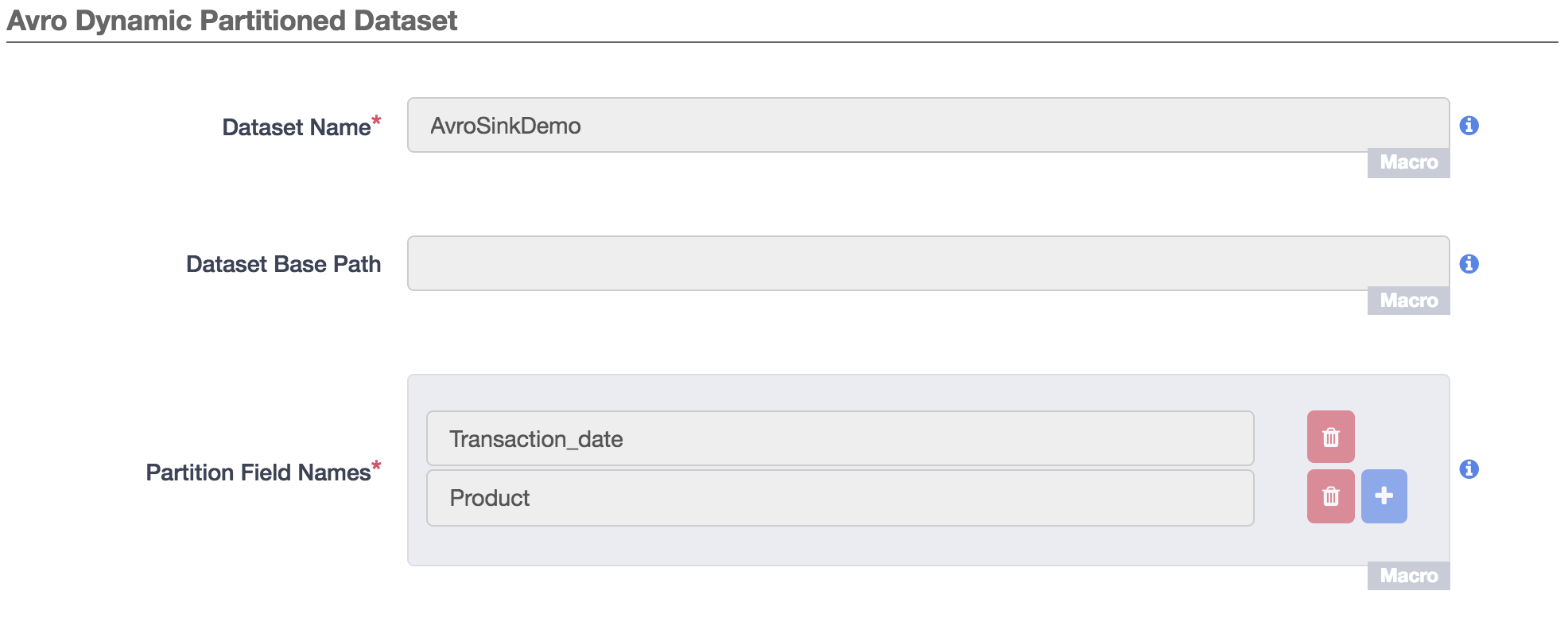Viewport: 1568px width, 622px height.
Task: Click the Avro Dynamic Partitioned Dataset heading
Action: coord(231,21)
